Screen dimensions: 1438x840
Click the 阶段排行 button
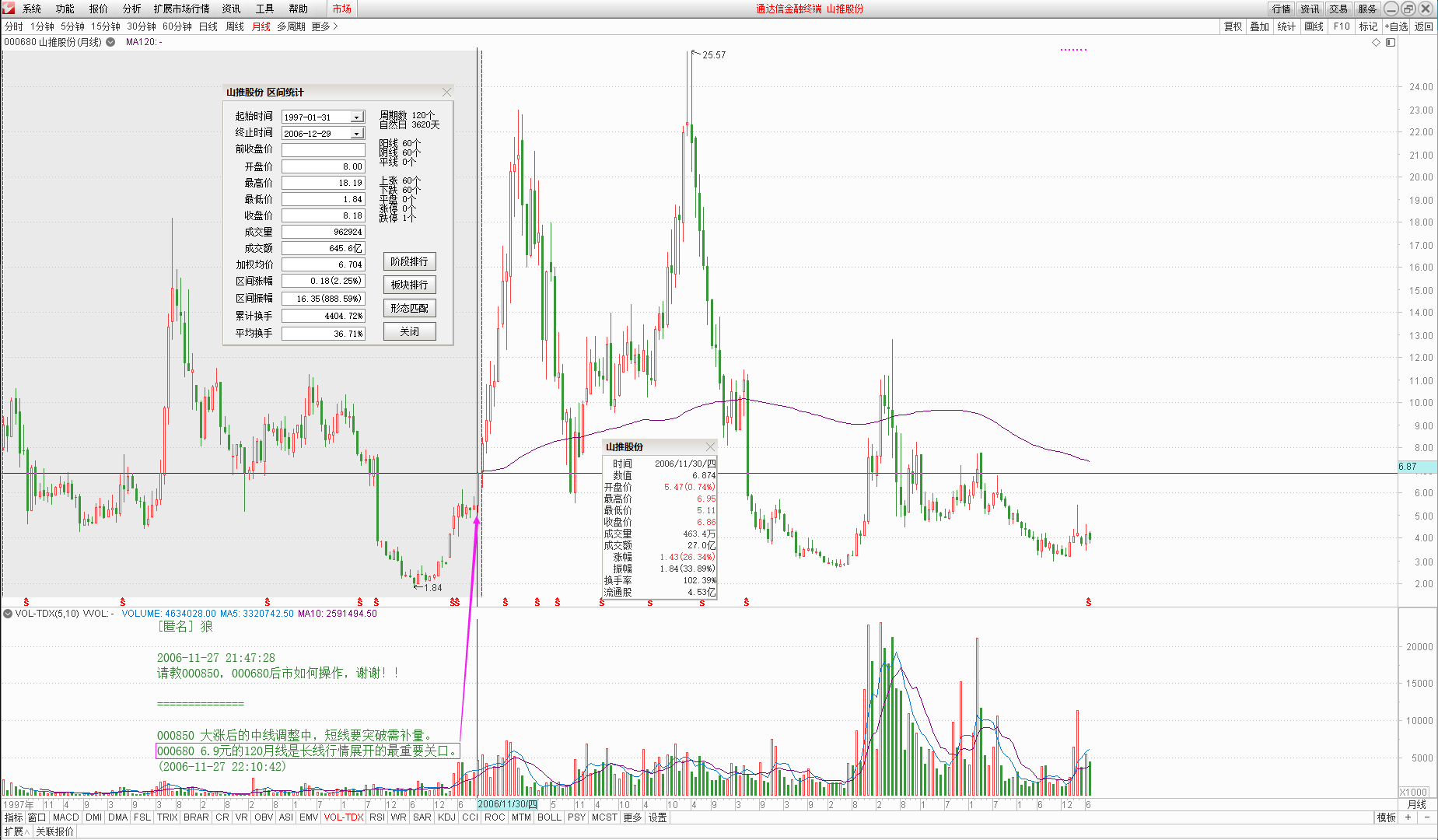[x=409, y=262]
